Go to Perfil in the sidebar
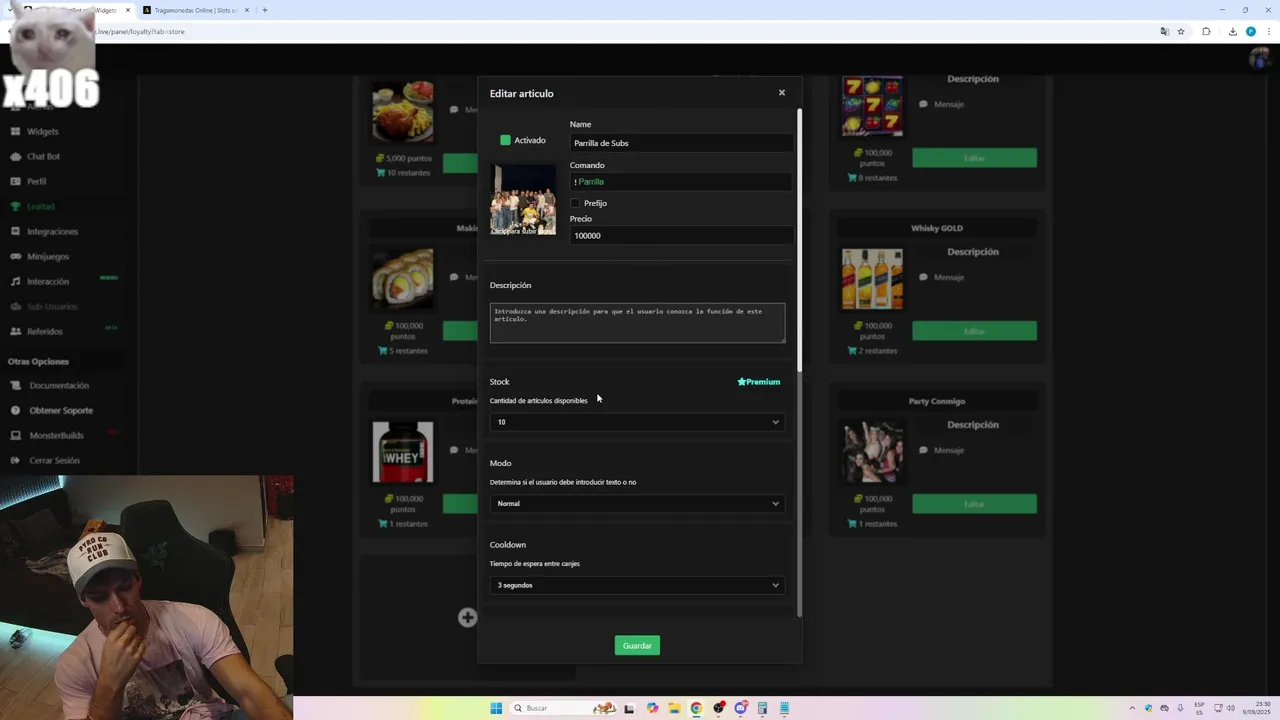Image resolution: width=1280 pixels, height=720 pixels. 36,181
